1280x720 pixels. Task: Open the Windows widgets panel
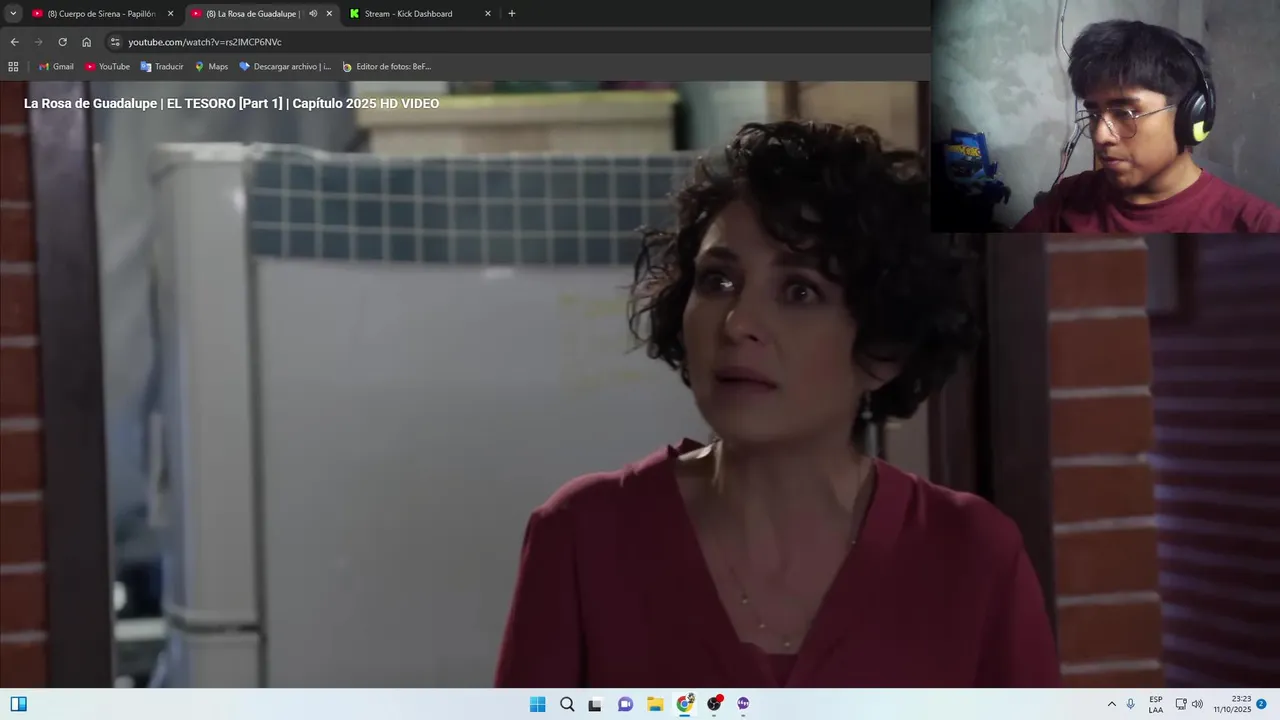[18, 704]
